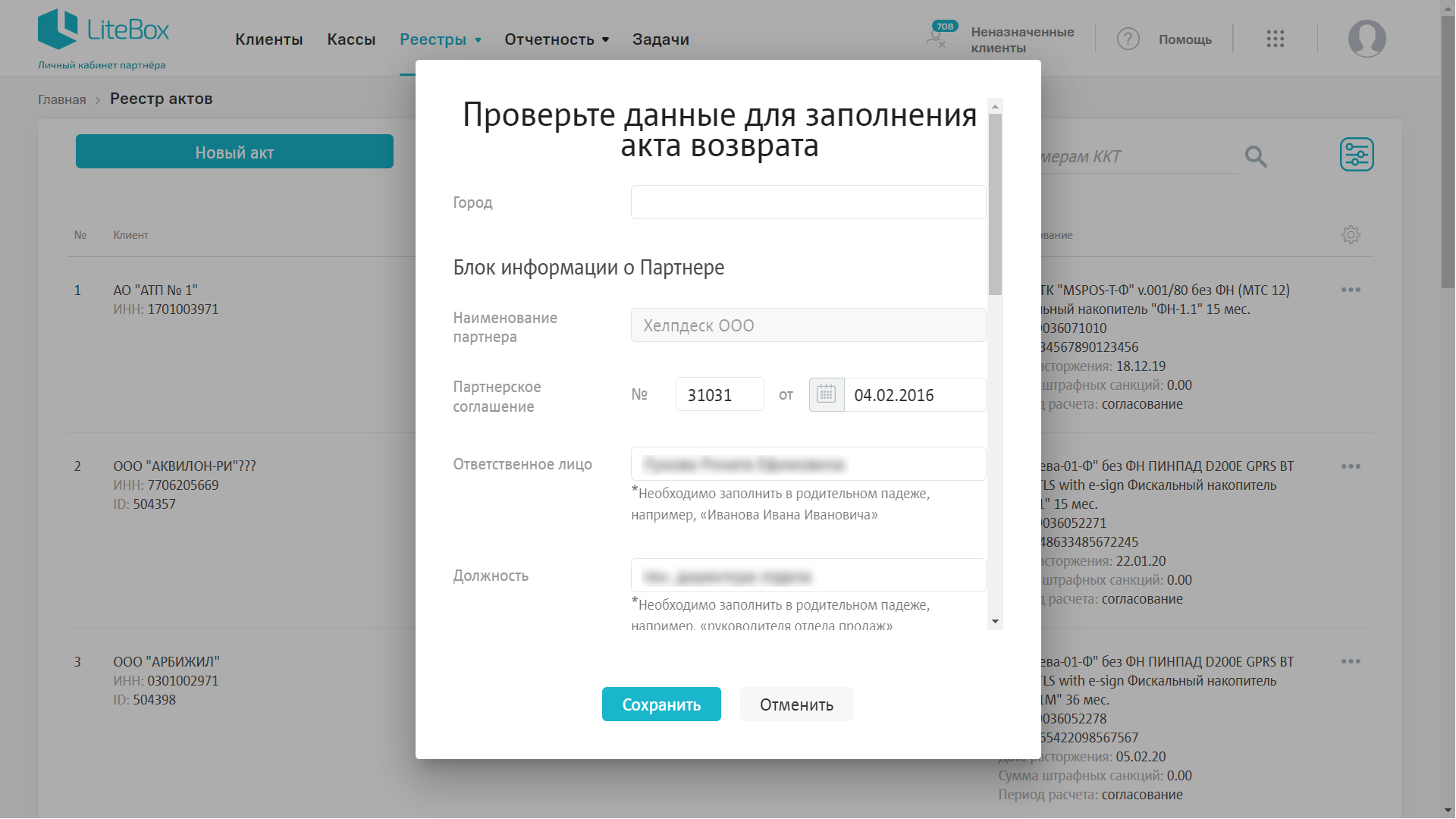This screenshot has height=819, width=1456.
Task: Click agreement number field 31031
Action: [x=720, y=394]
